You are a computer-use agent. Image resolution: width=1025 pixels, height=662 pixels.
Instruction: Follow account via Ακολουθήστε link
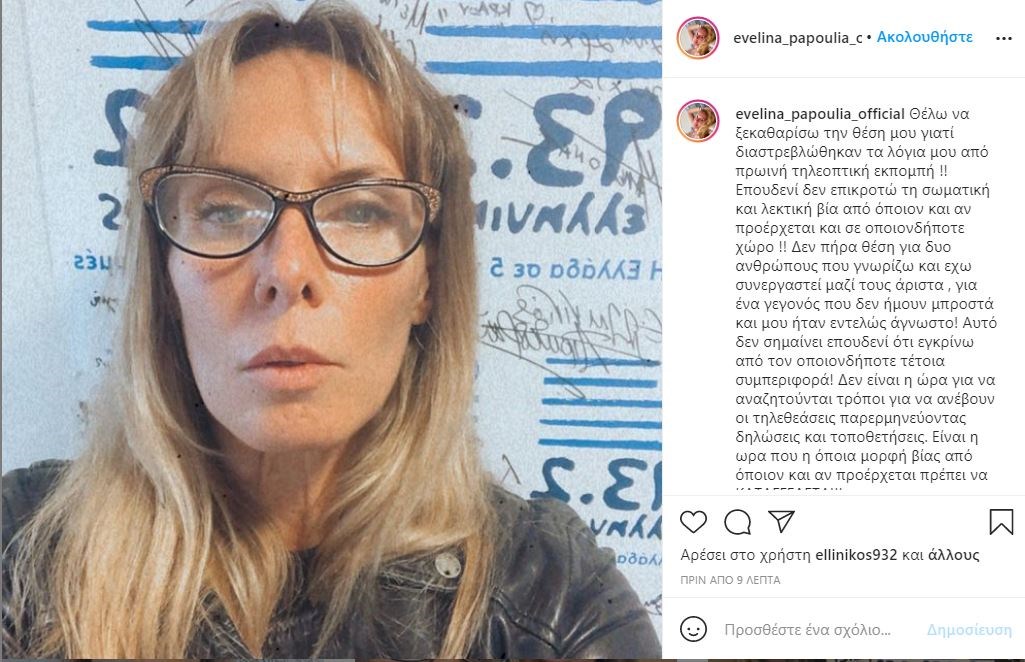(x=924, y=37)
